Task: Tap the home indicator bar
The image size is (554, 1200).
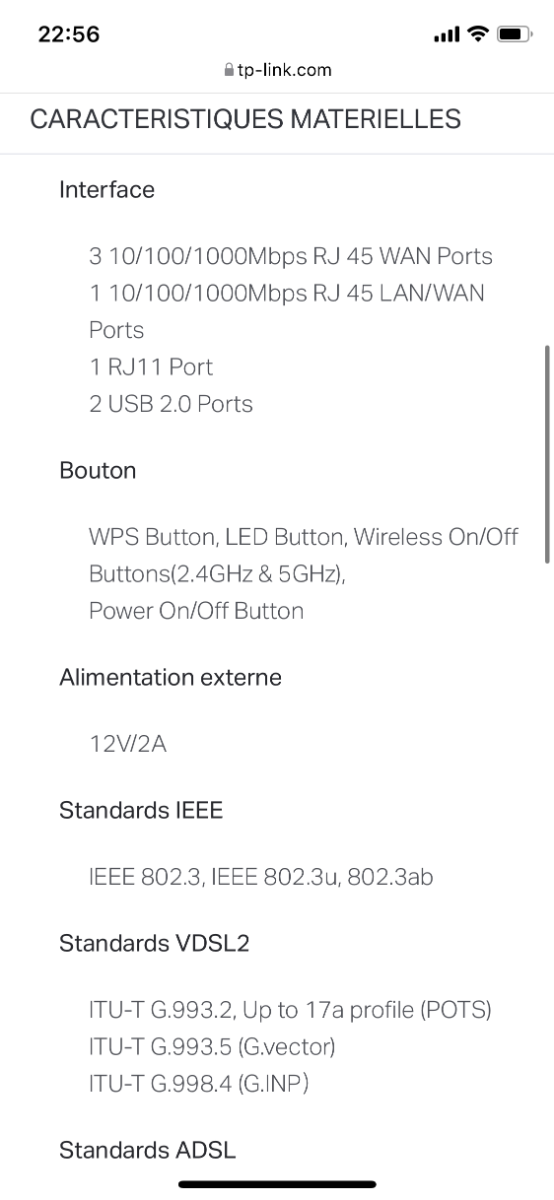Action: click(277, 1184)
